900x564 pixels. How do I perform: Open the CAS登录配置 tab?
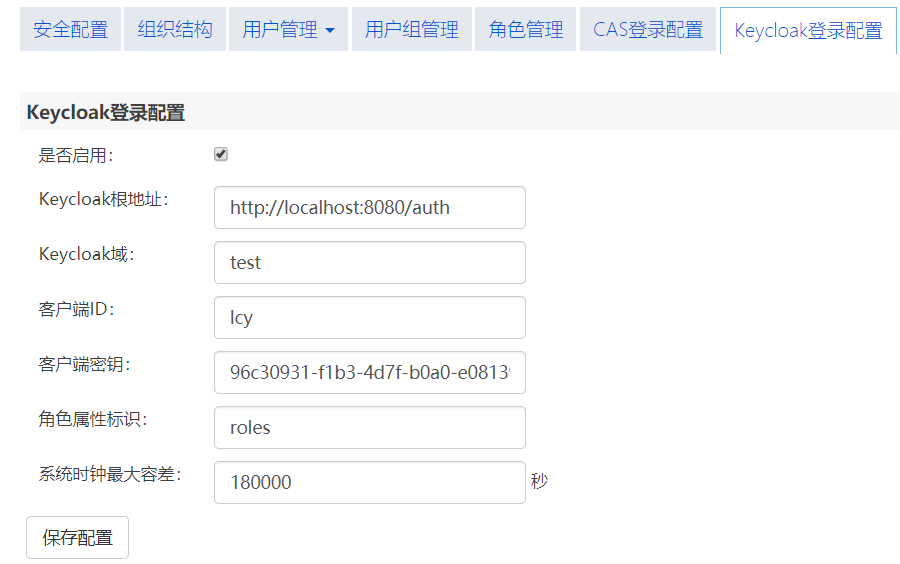tap(648, 30)
